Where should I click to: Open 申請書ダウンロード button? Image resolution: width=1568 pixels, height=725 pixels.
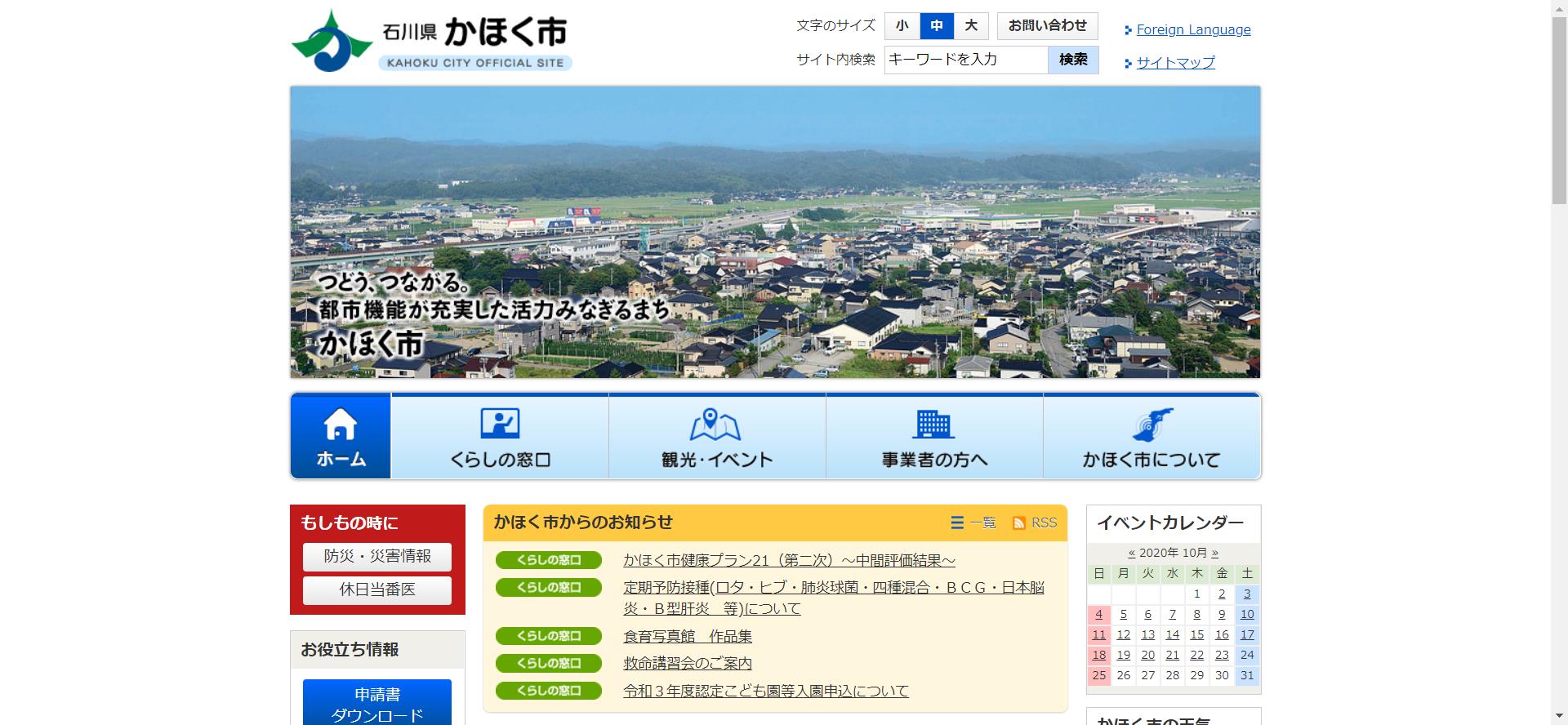377,704
